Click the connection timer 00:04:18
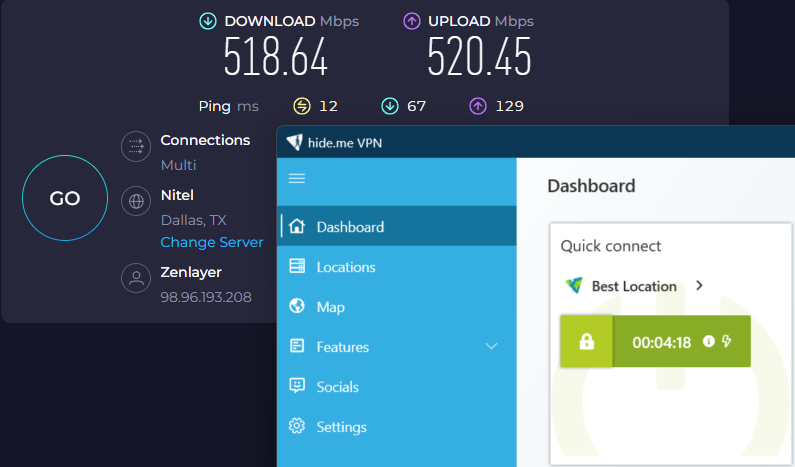 coord(662,343)
